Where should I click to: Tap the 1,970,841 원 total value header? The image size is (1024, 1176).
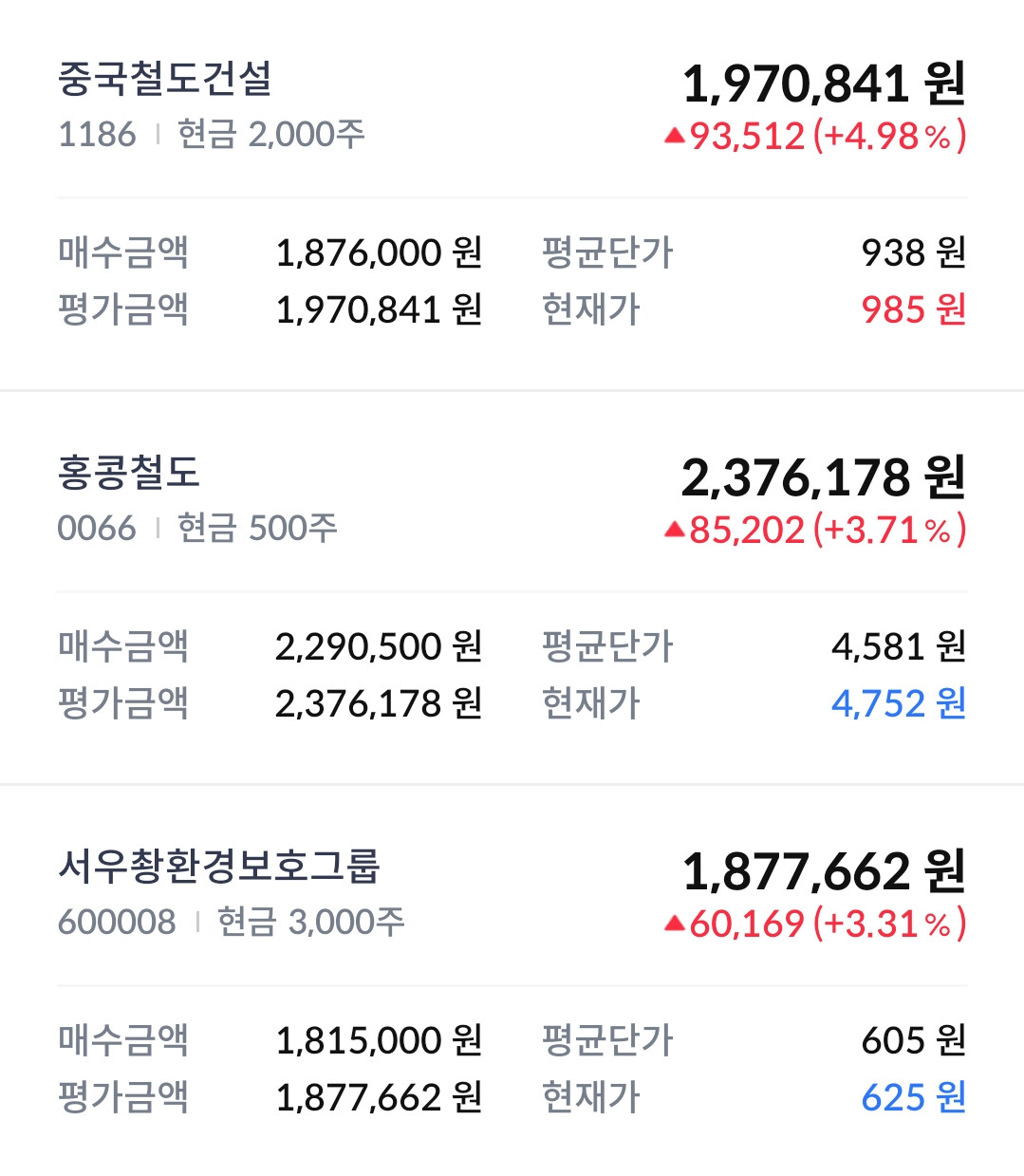pyautogui.click(x=823, y=84)
